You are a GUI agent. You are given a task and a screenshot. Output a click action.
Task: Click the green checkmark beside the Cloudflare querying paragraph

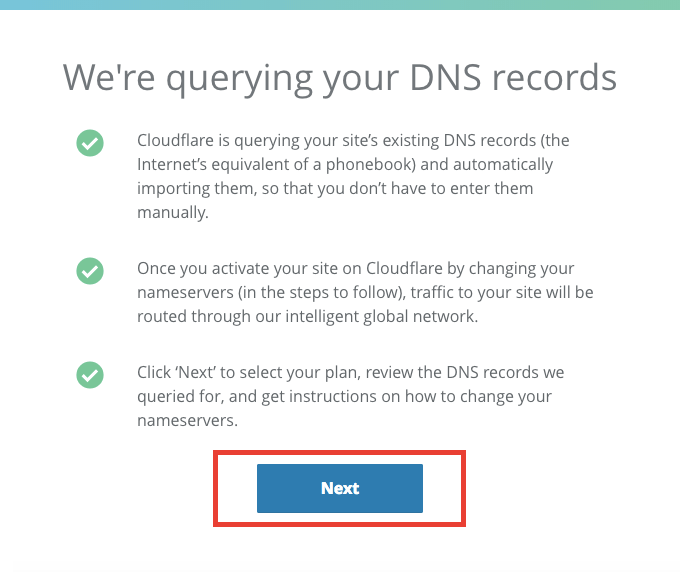pyautogui.click(x=90, y=143)
